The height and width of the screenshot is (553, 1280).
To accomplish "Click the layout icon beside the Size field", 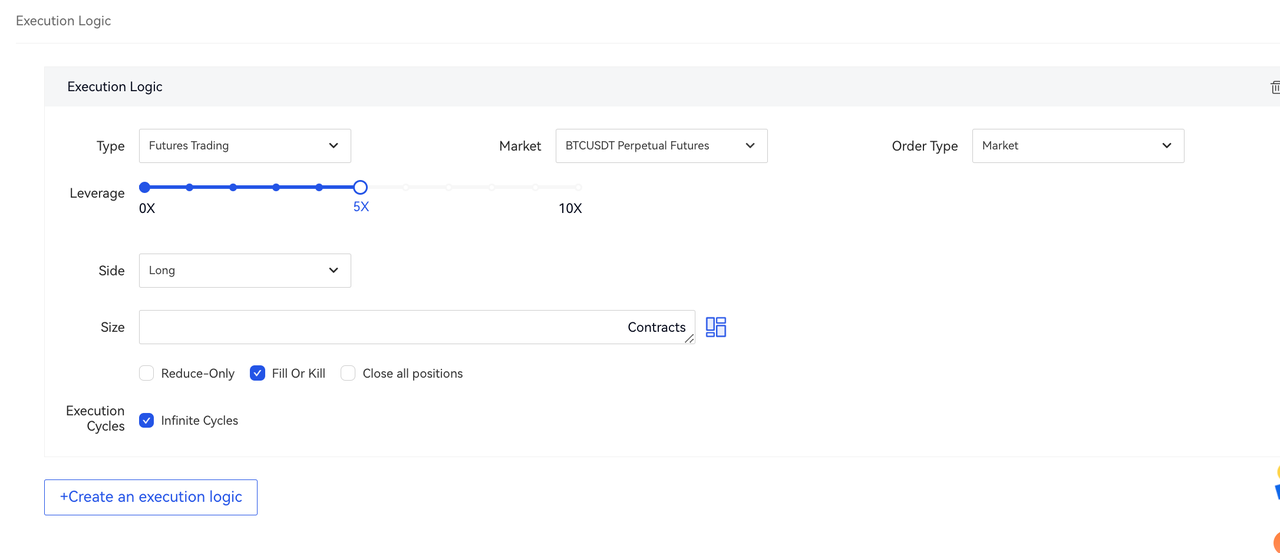I will (x=716, y=327).
